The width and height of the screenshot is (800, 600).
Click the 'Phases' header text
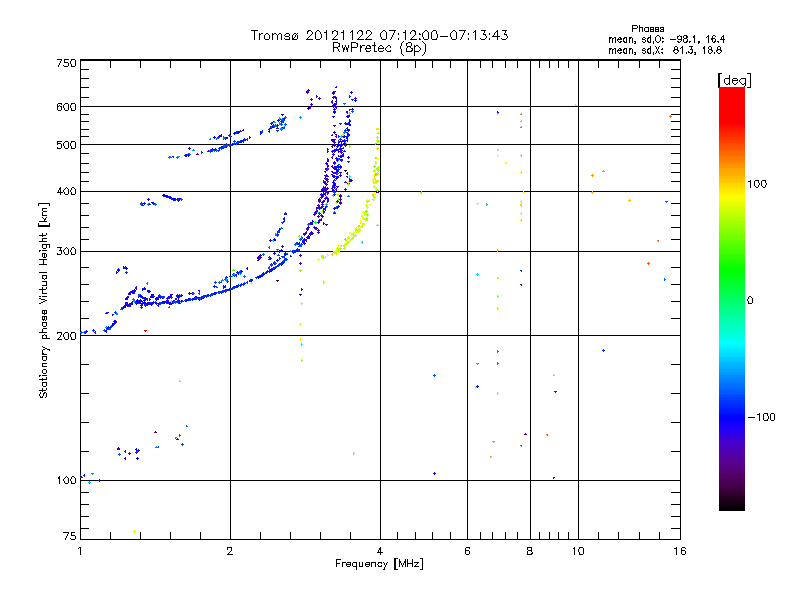pyautogui.click(x=647, y=29)
